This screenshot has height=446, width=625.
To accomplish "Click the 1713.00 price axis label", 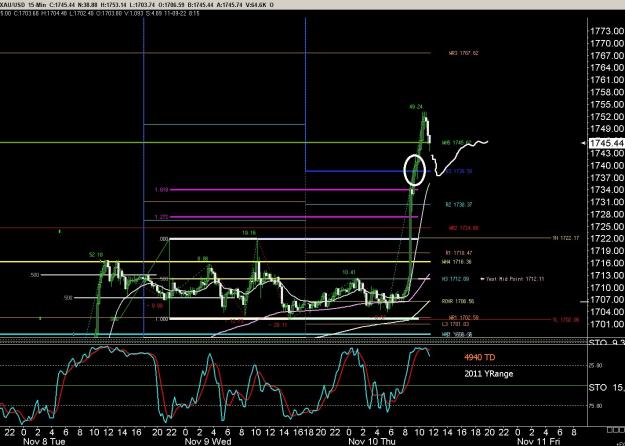I will 607,275.
